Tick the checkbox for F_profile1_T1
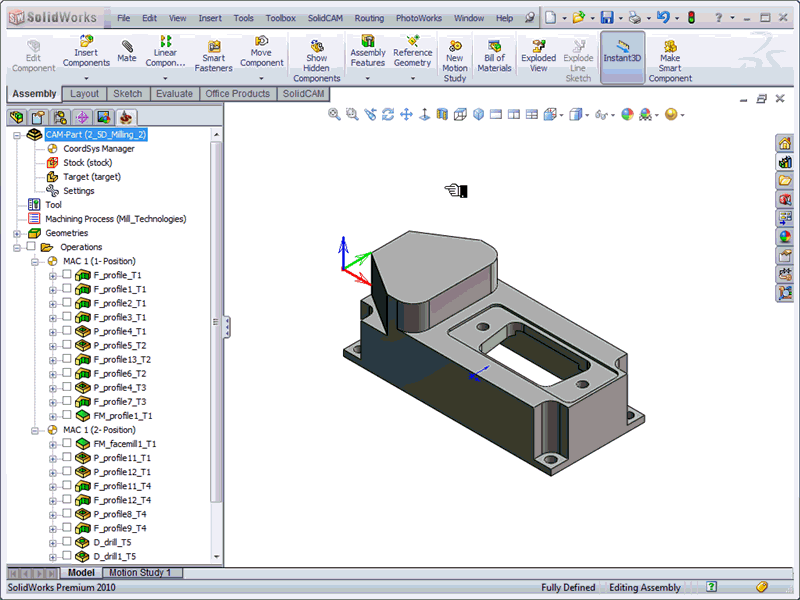This screenshot has height=600, width=800. pyautogui.click(x=67, y=289)
